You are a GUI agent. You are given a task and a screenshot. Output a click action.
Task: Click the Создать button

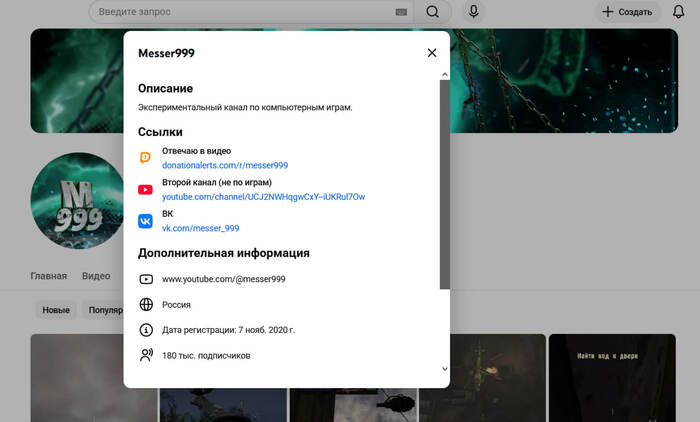627,12
